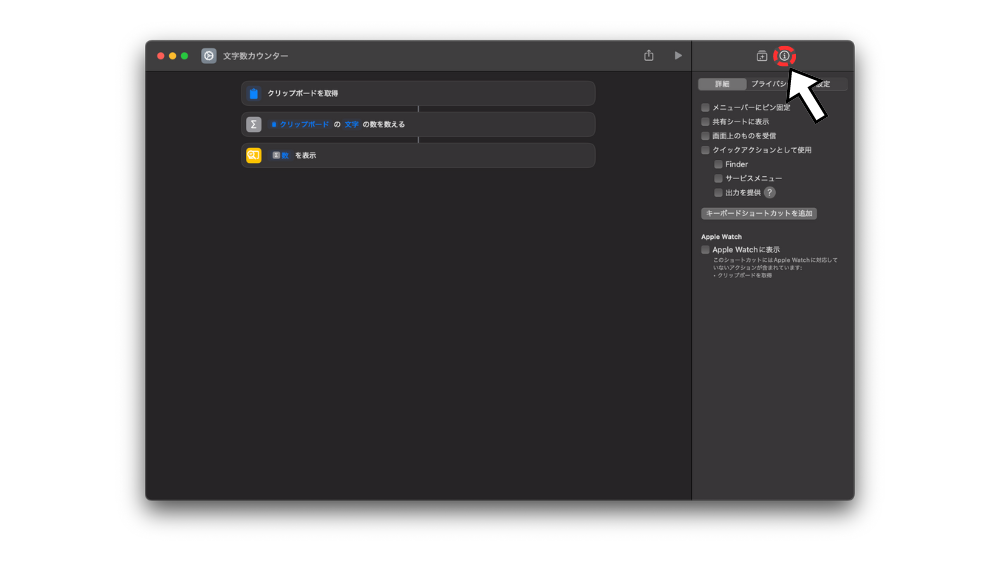
Task: Select the クリップボード variable token
Action: (x=300, y=124)
